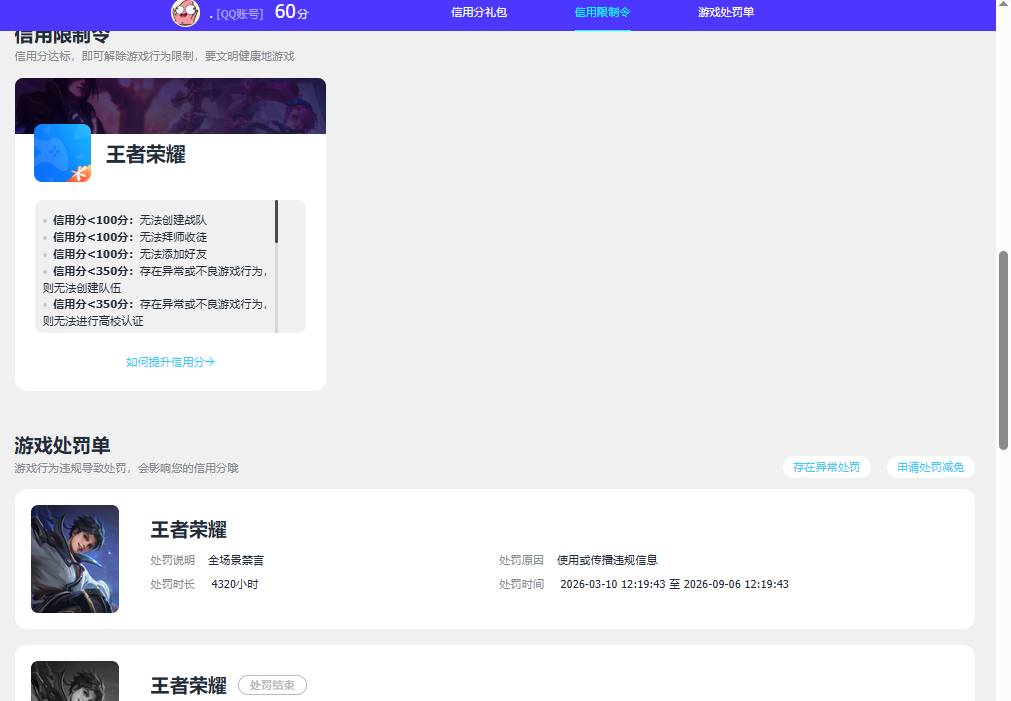Click the restriction list inner scrollbar
The width and height of the screenshot is (1011, 701).
[x=277, y=221]
